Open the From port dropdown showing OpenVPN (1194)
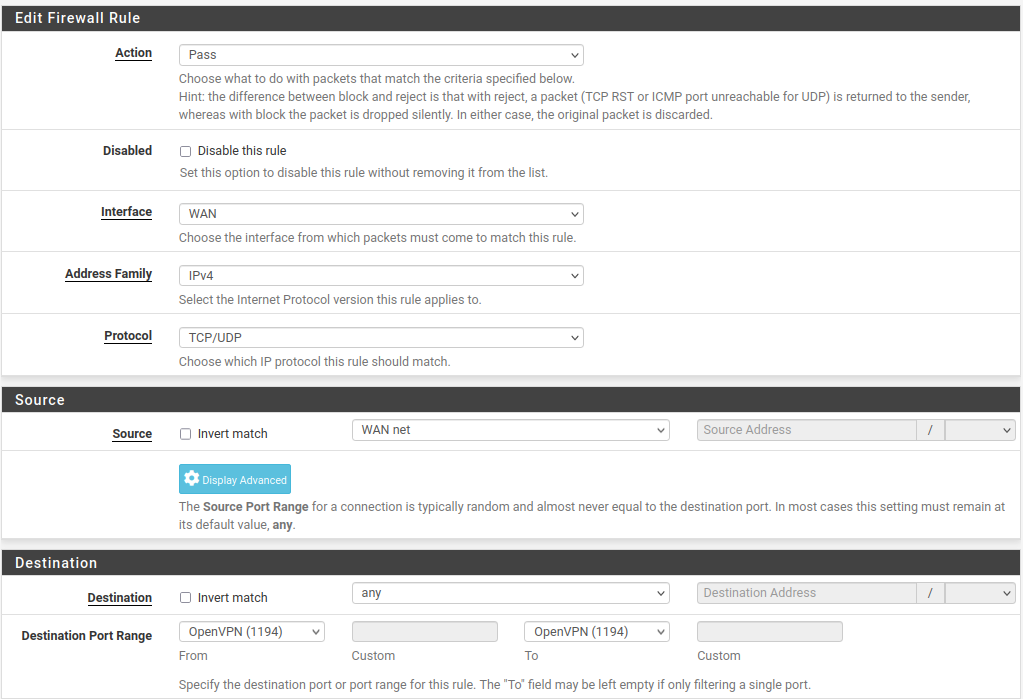The width and height of the screenshot is (1023, 699). [251, 631]
